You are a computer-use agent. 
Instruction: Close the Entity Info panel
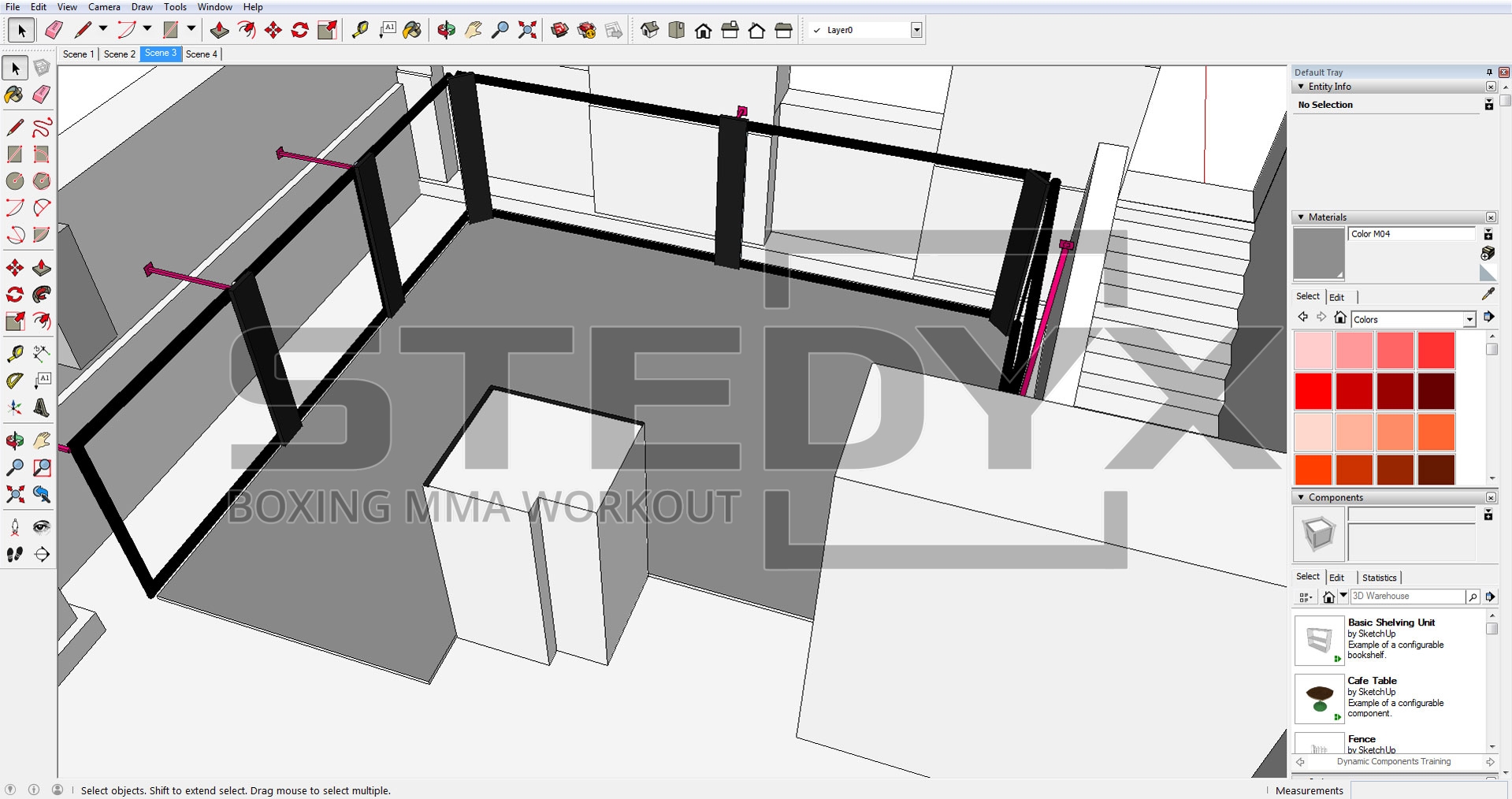(x=1491, y=87)
